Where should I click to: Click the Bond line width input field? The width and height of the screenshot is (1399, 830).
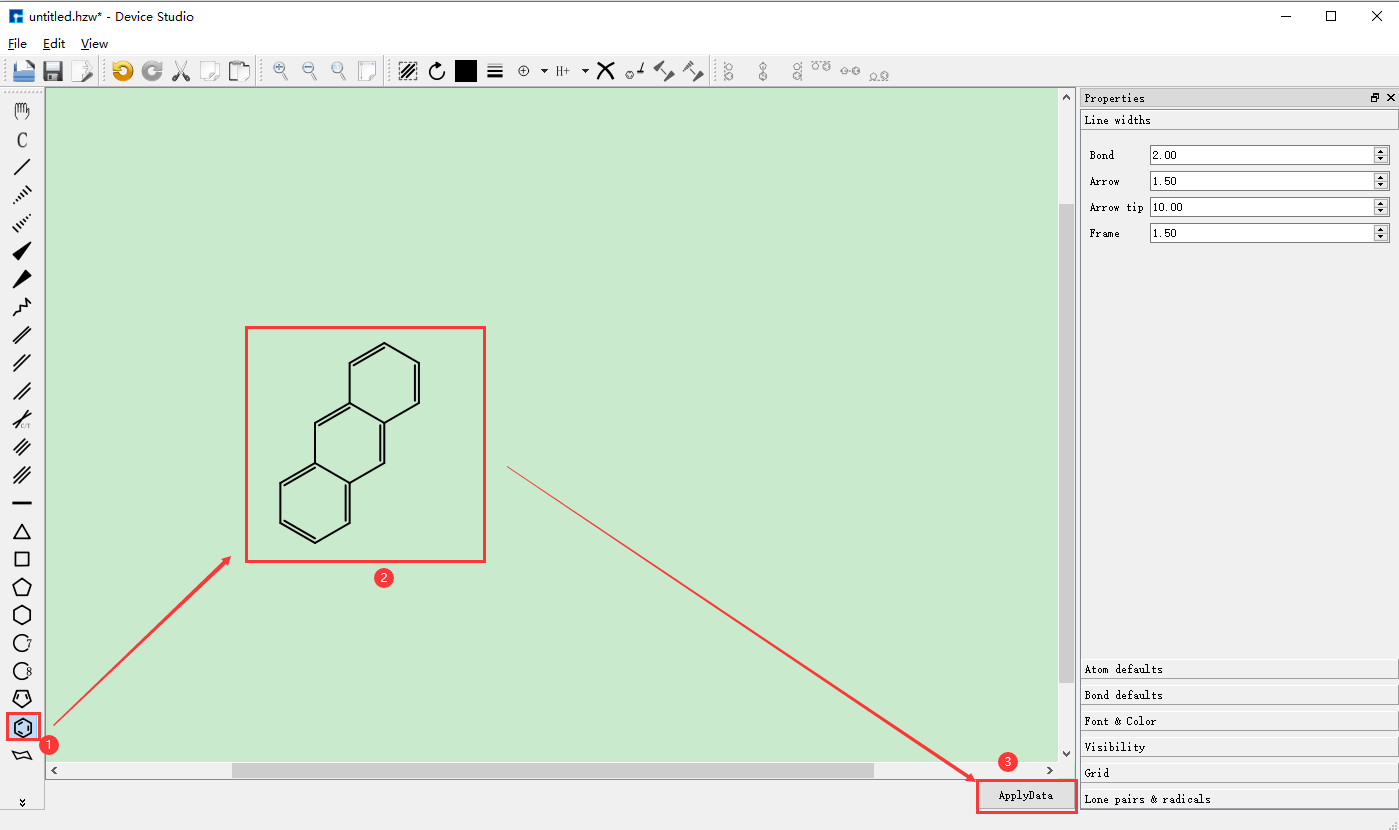[x=1262, y=155]
